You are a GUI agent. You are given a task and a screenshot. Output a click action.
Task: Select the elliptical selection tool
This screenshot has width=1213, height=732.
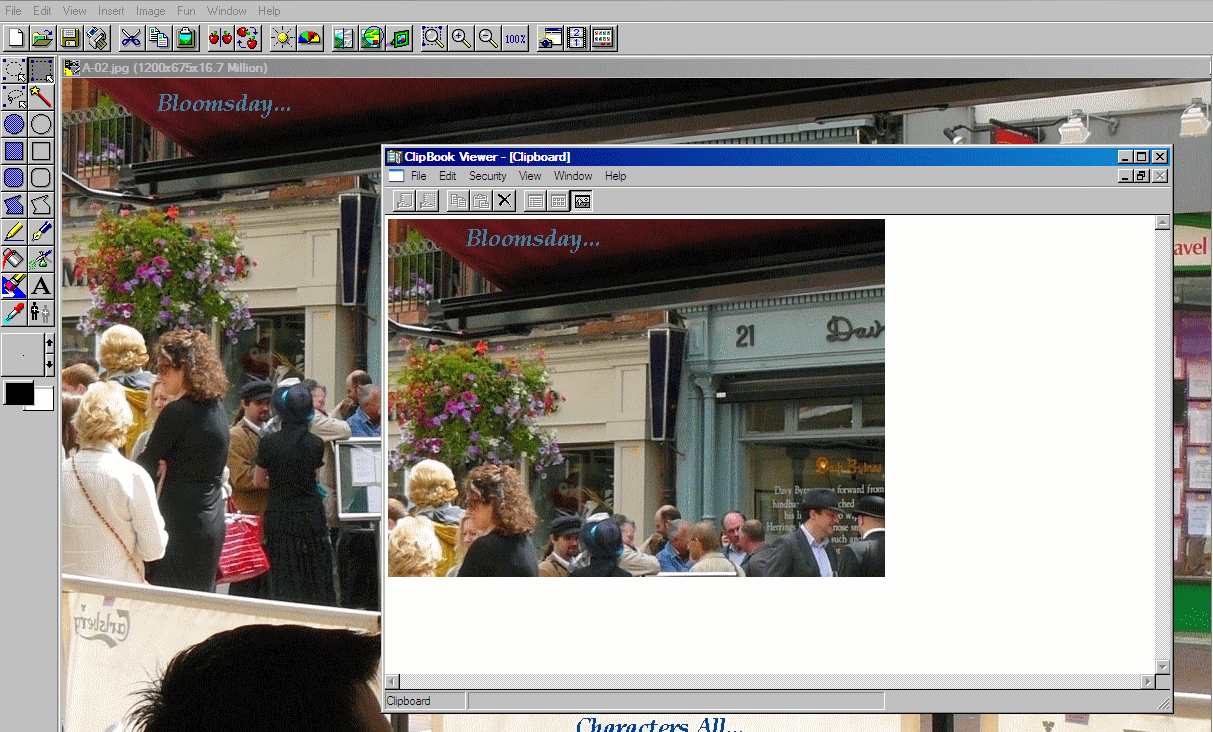(14, 70)
